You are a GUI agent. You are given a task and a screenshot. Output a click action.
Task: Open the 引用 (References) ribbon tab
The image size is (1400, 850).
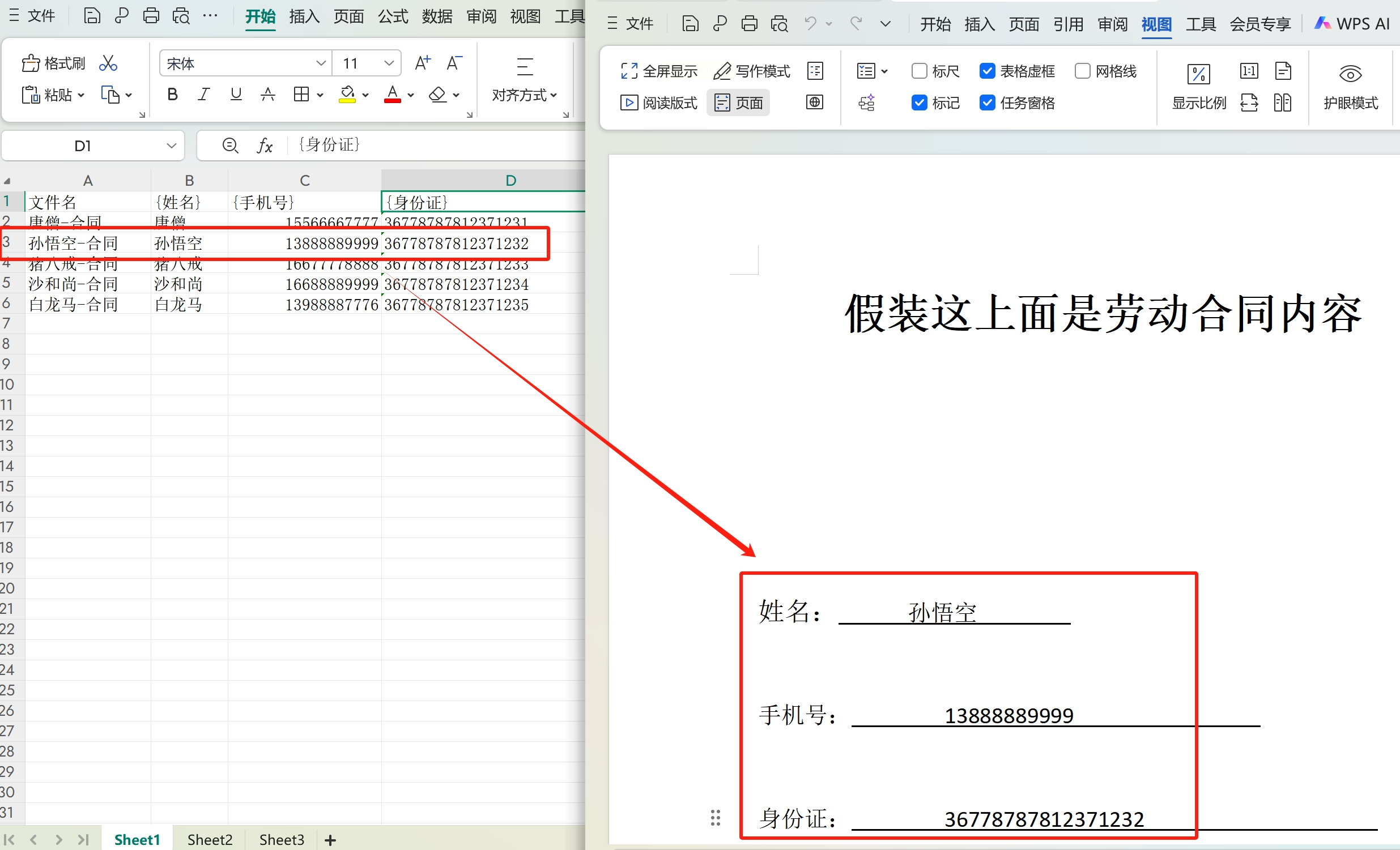pos(1067,24)
